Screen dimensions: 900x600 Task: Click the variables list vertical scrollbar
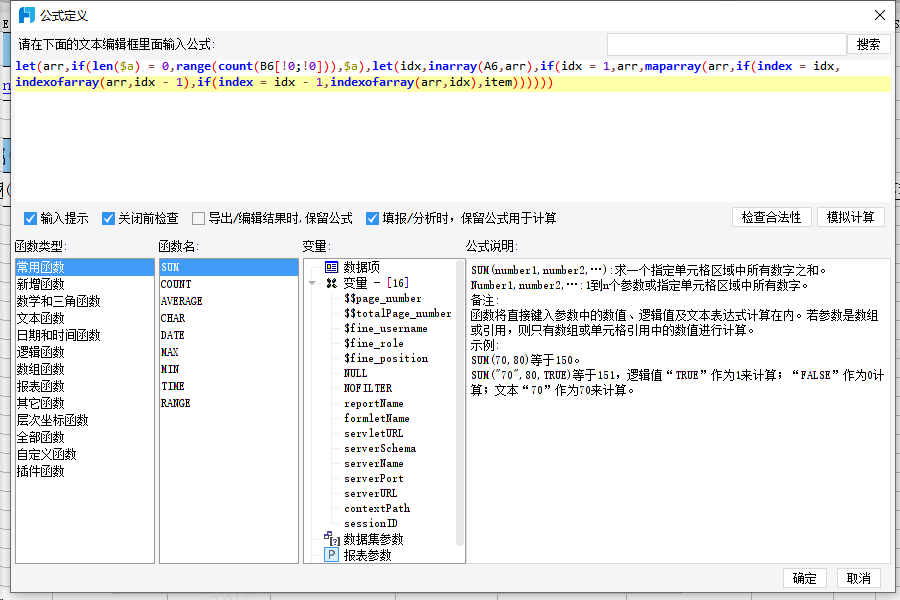coord(460,400)
